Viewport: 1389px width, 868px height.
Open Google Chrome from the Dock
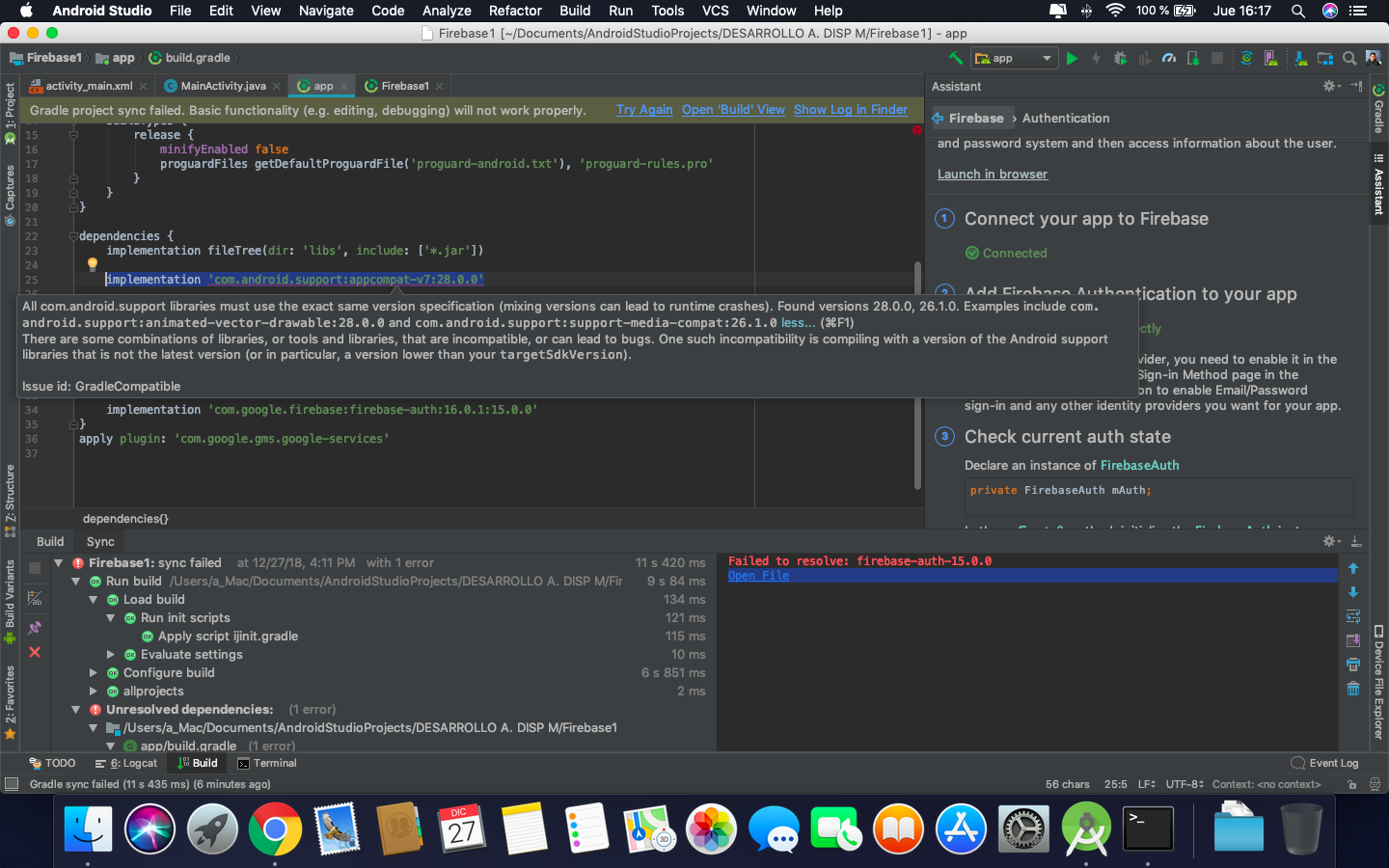coord(275,828)
